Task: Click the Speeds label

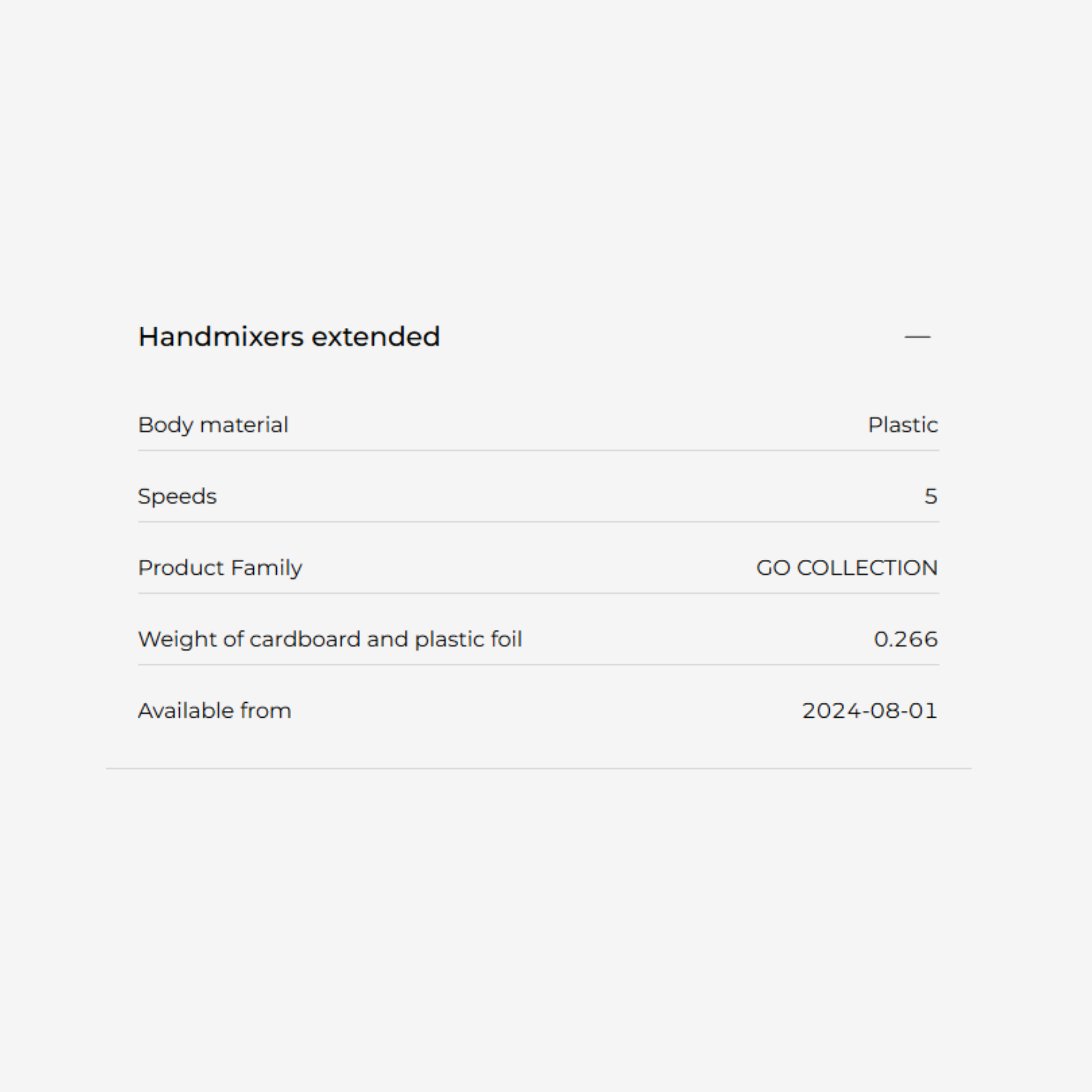Action: (x=177, y=496)
